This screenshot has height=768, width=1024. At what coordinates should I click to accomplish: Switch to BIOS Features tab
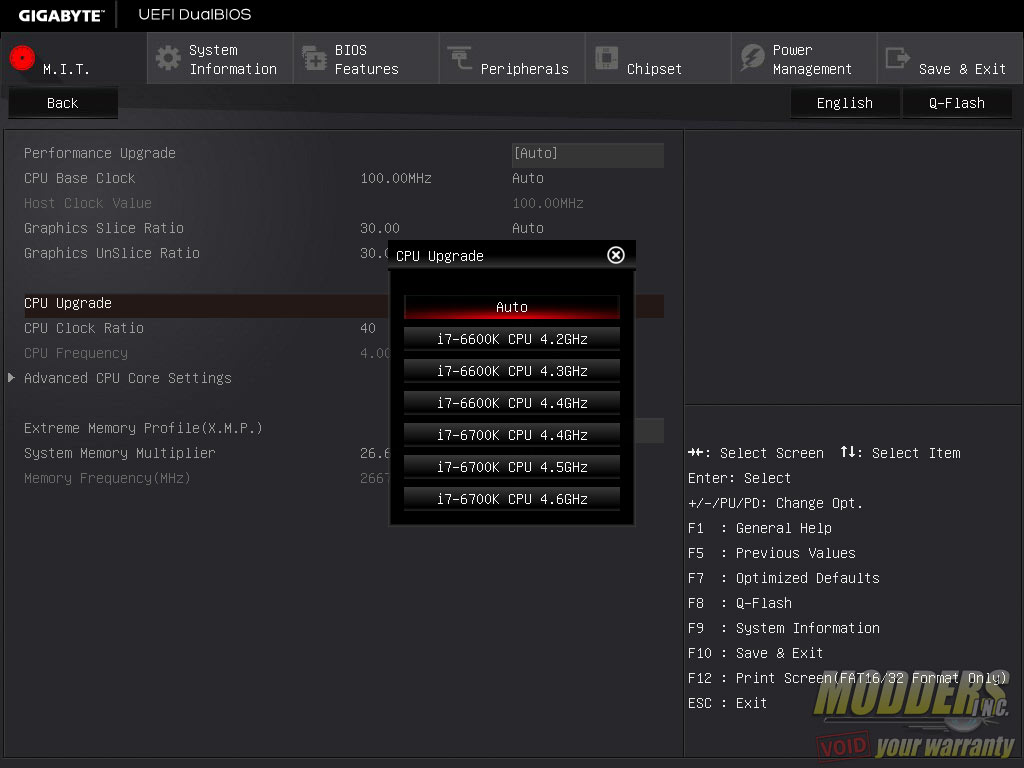point(366,59)
